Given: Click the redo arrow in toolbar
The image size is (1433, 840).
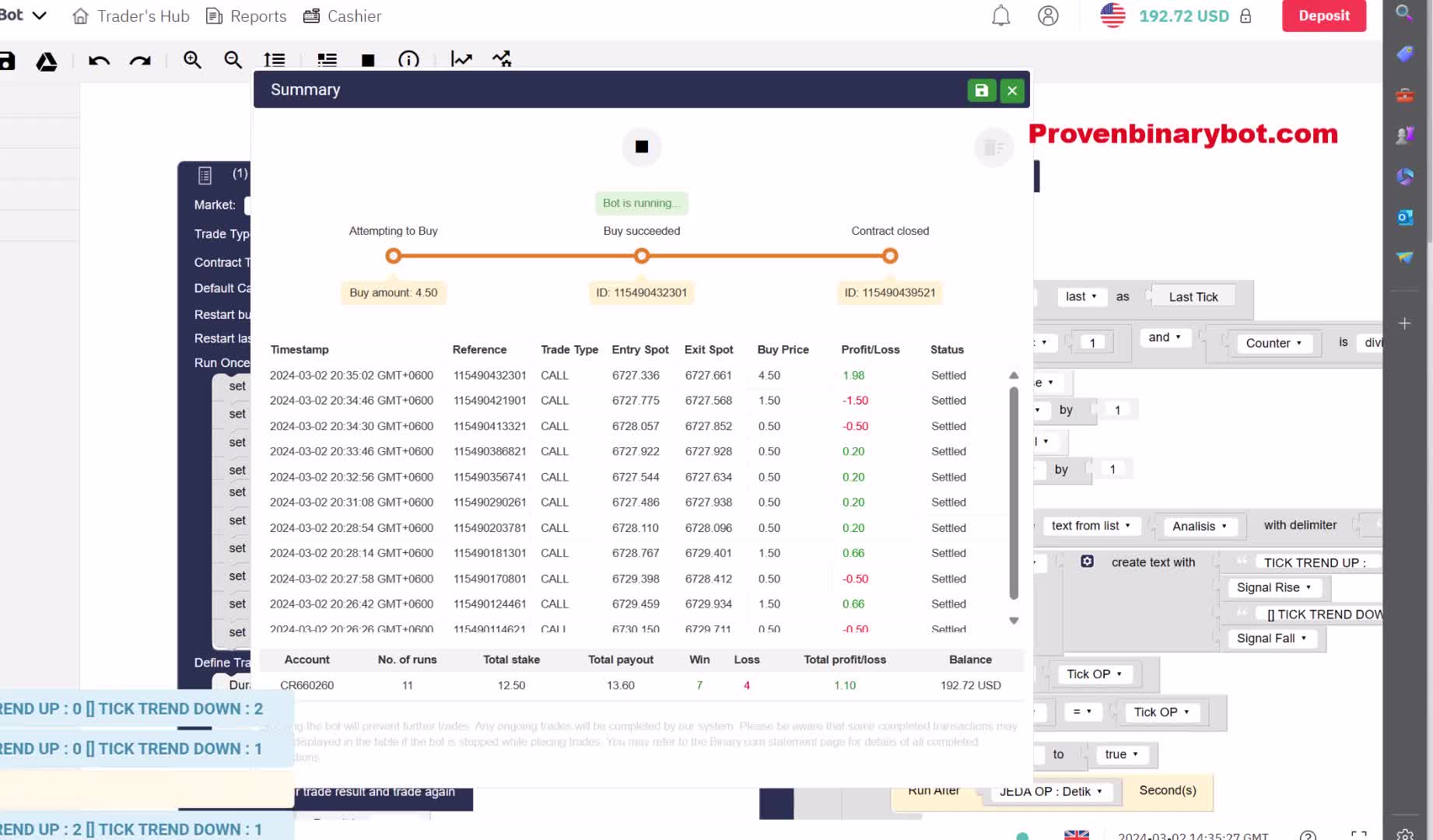Looking at the screenshot, I should (140, 60).
